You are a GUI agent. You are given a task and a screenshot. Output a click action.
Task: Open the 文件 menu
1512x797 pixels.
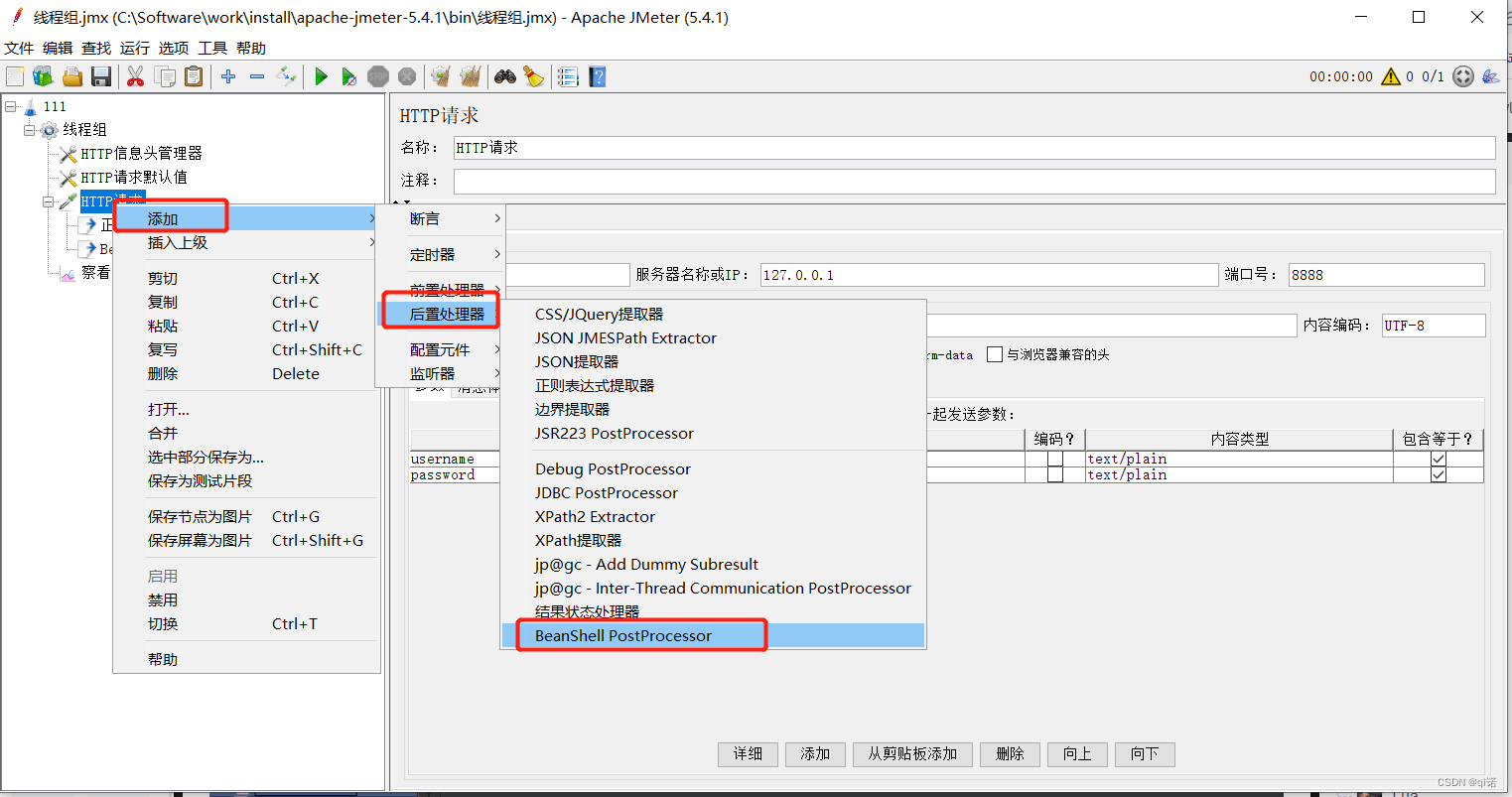[19, 48]
